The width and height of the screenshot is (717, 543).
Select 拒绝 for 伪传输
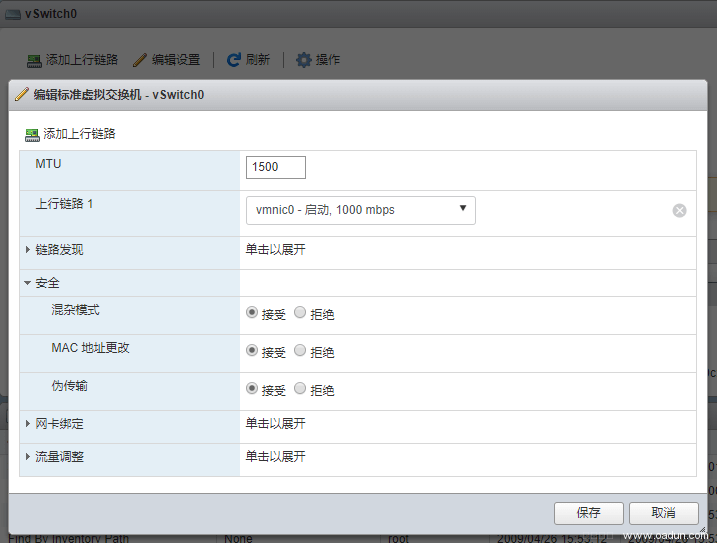click(300, 389)
